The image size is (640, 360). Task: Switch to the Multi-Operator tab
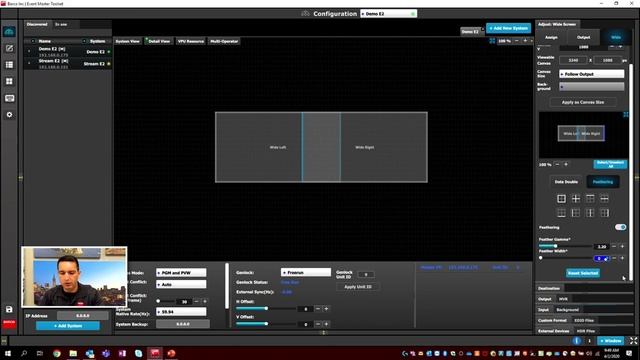(x=224, y=41)
